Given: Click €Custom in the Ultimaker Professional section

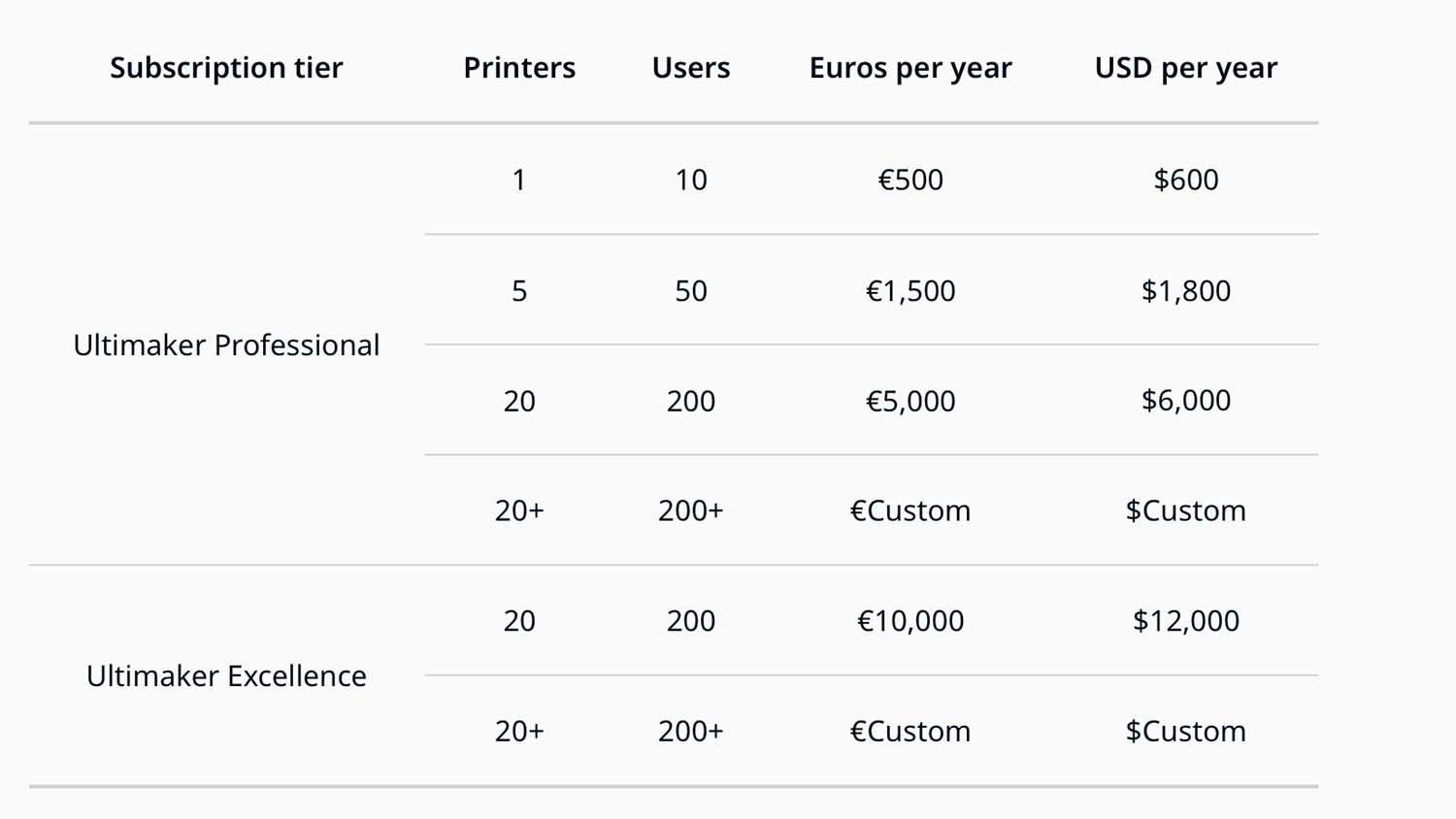Looking at the screenshot, I should click(x=910, y=510).
